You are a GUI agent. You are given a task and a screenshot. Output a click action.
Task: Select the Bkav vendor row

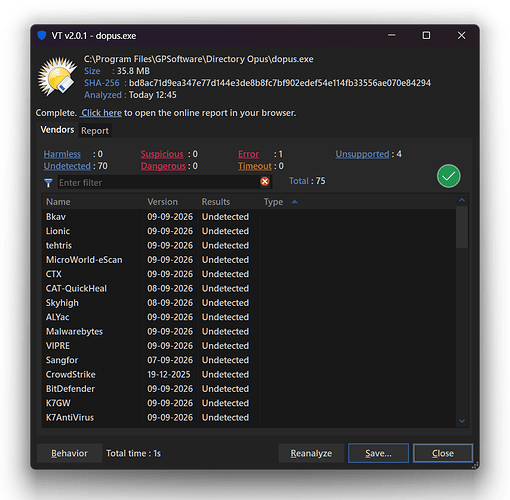coord(249,217)
